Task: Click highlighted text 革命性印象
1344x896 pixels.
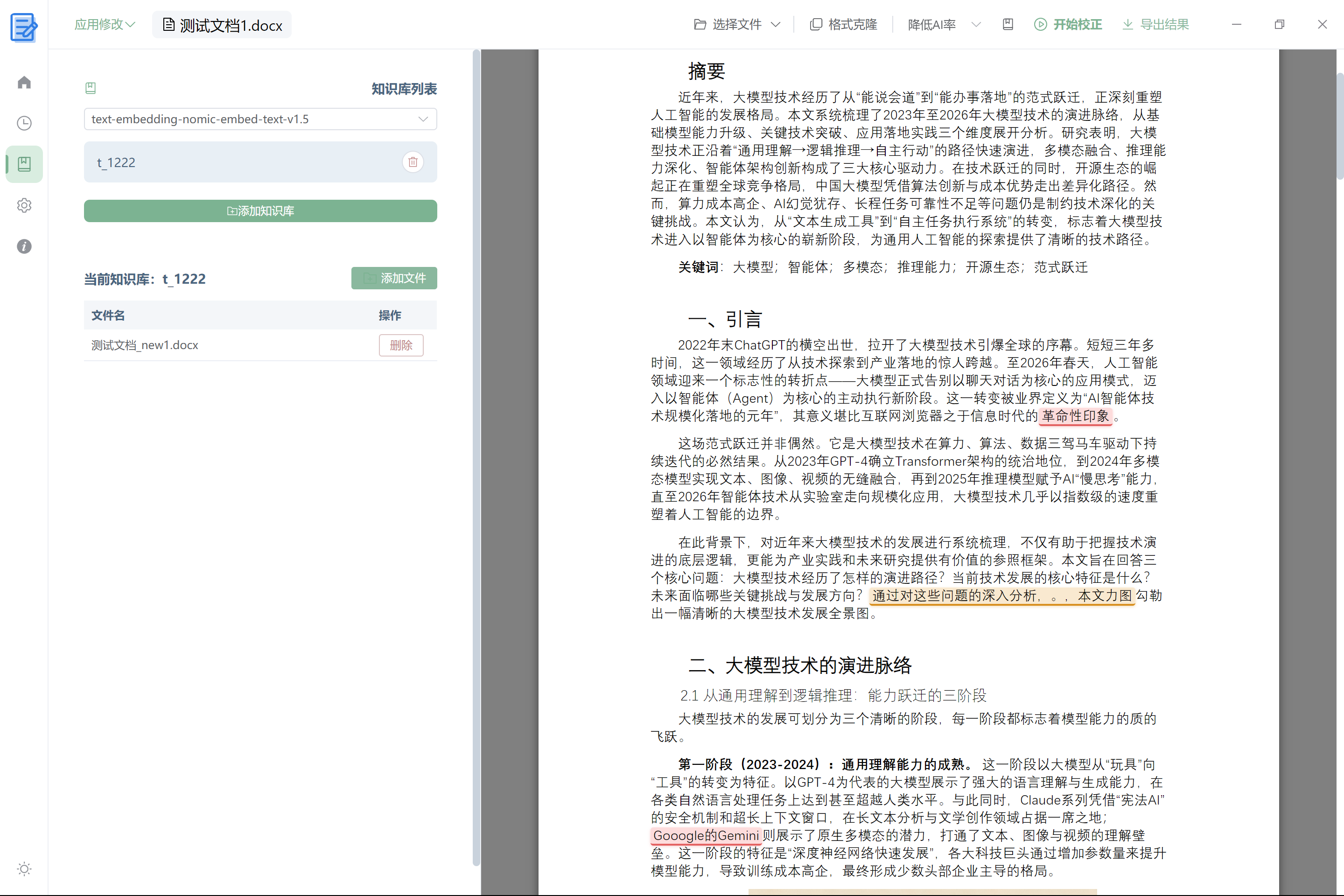Action: coord(1075,416)
